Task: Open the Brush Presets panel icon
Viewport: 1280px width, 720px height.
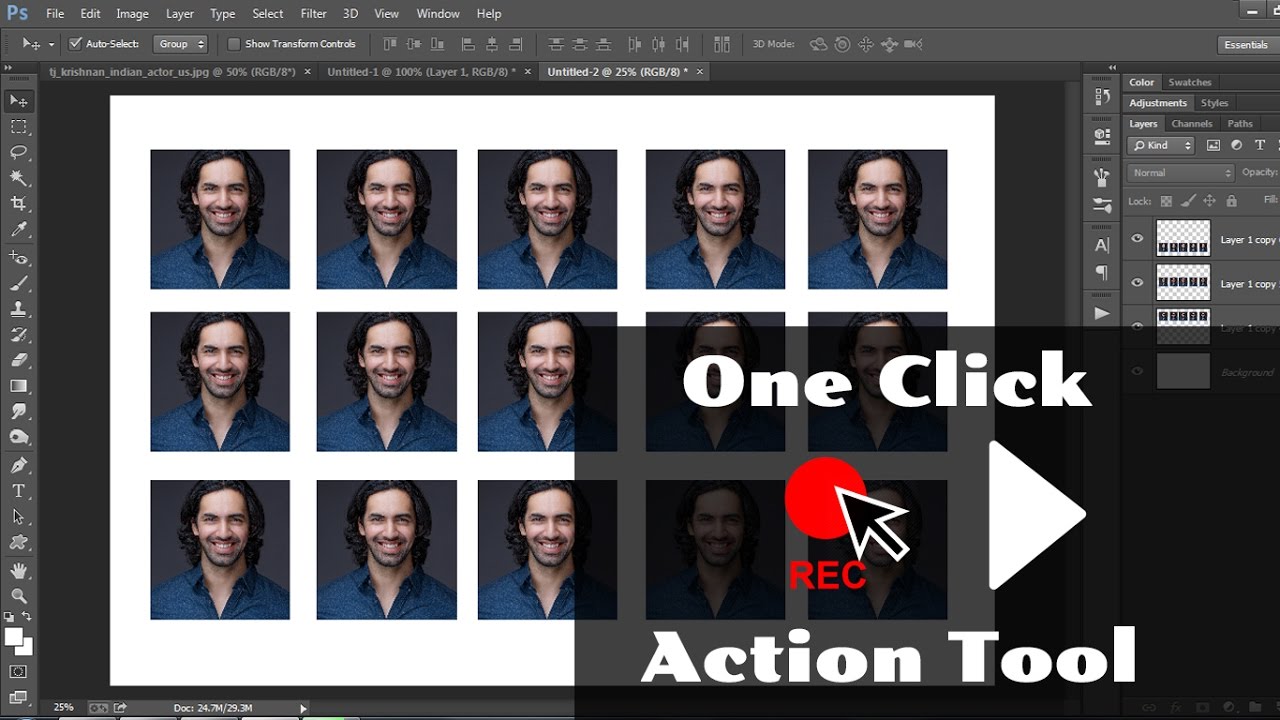Action: click(1102, 206)
